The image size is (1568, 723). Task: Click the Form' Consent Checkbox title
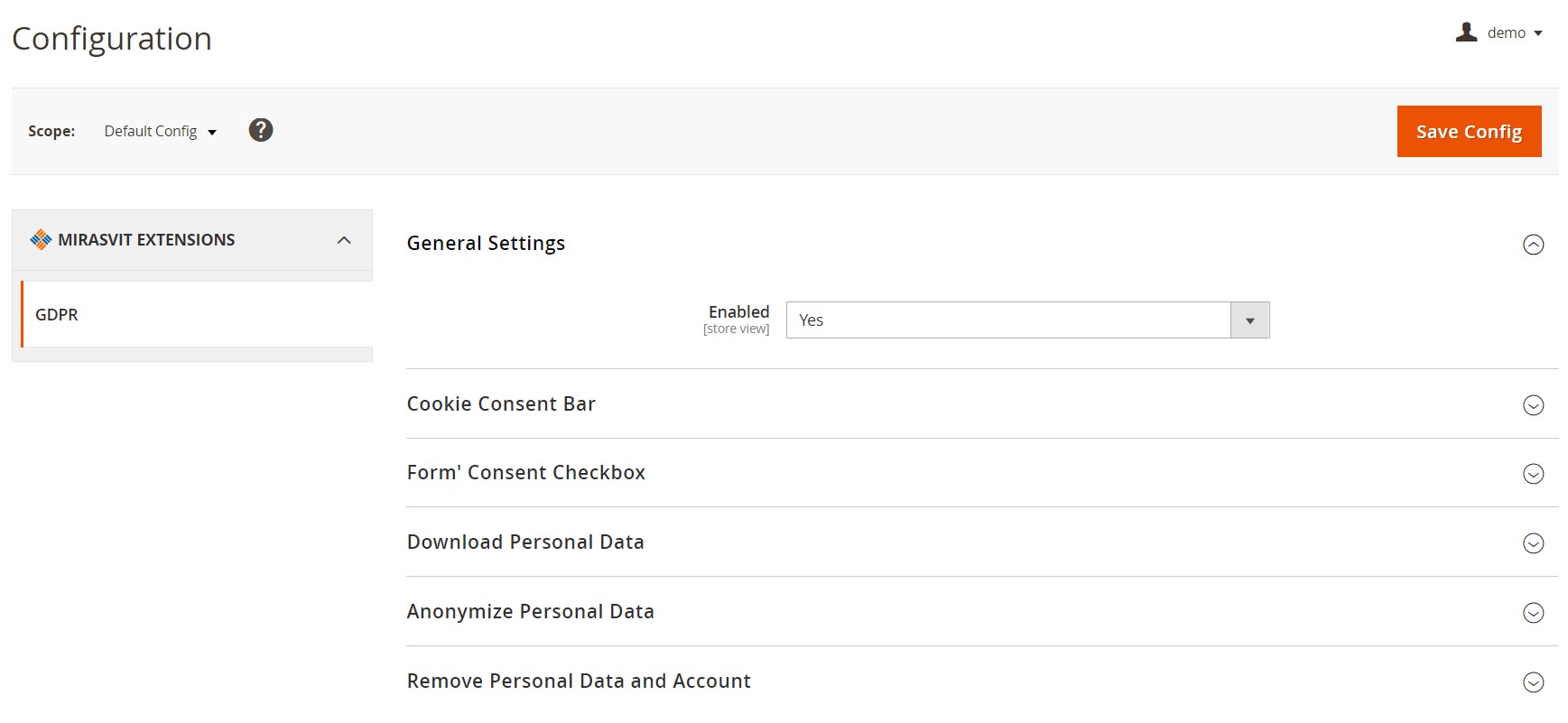(526, 472)
